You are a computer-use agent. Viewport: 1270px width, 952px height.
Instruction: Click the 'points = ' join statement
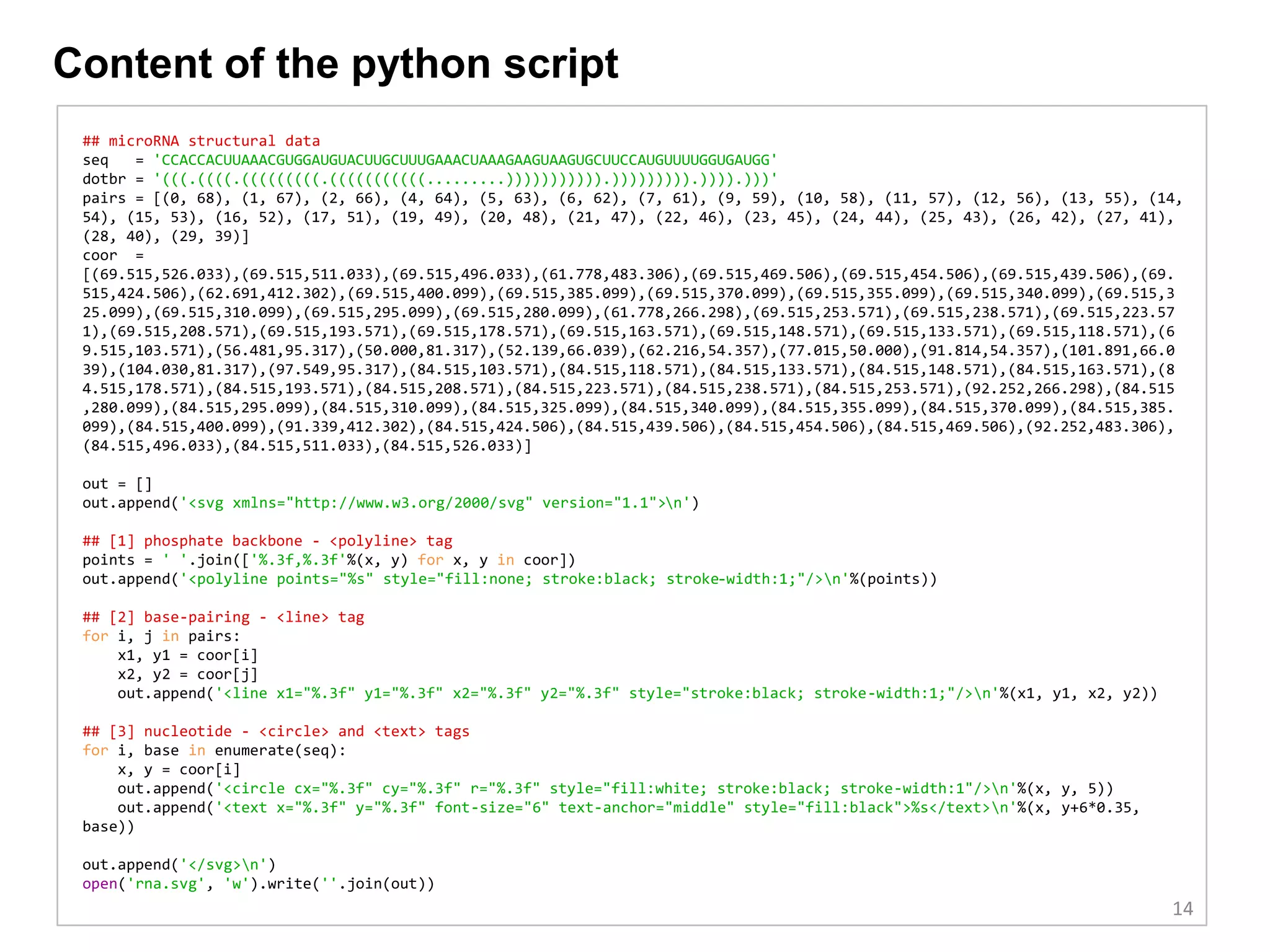click(329, 560)
